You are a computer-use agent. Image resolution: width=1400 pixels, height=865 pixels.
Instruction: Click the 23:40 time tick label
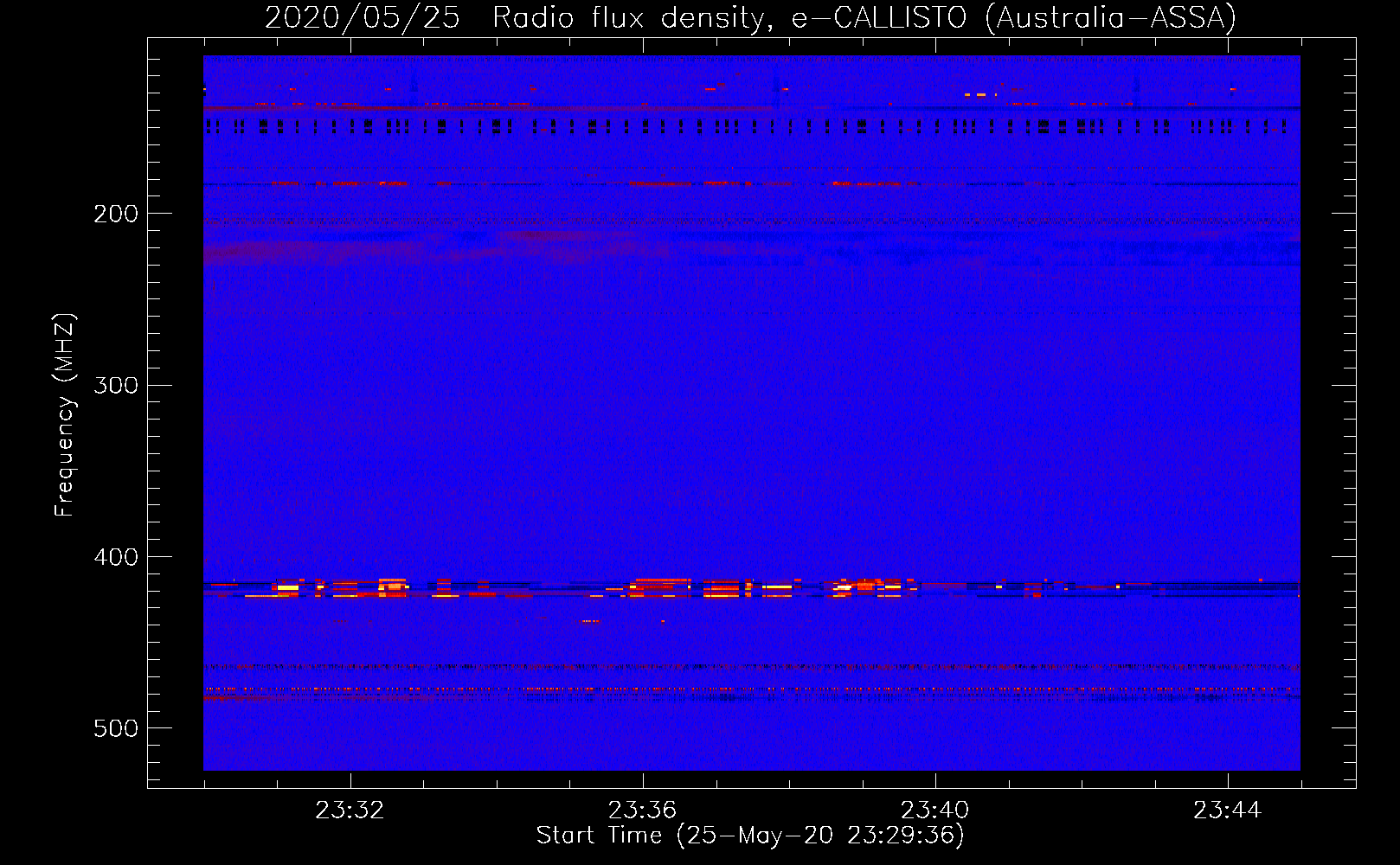tap(934, 811)
